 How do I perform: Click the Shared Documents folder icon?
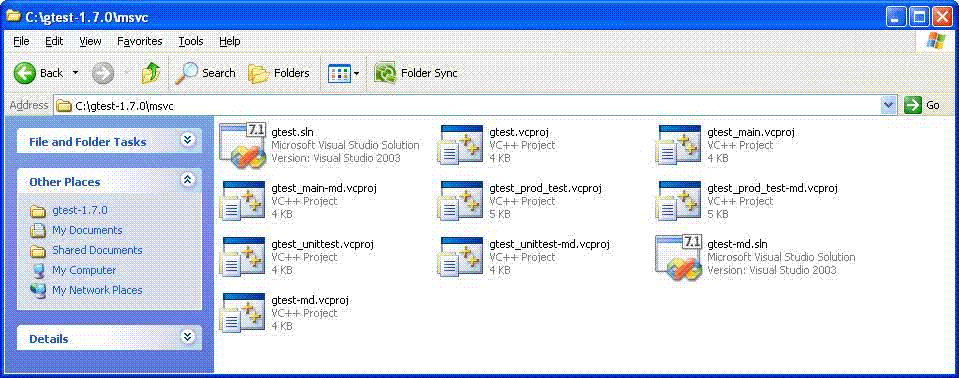(38, 251)
